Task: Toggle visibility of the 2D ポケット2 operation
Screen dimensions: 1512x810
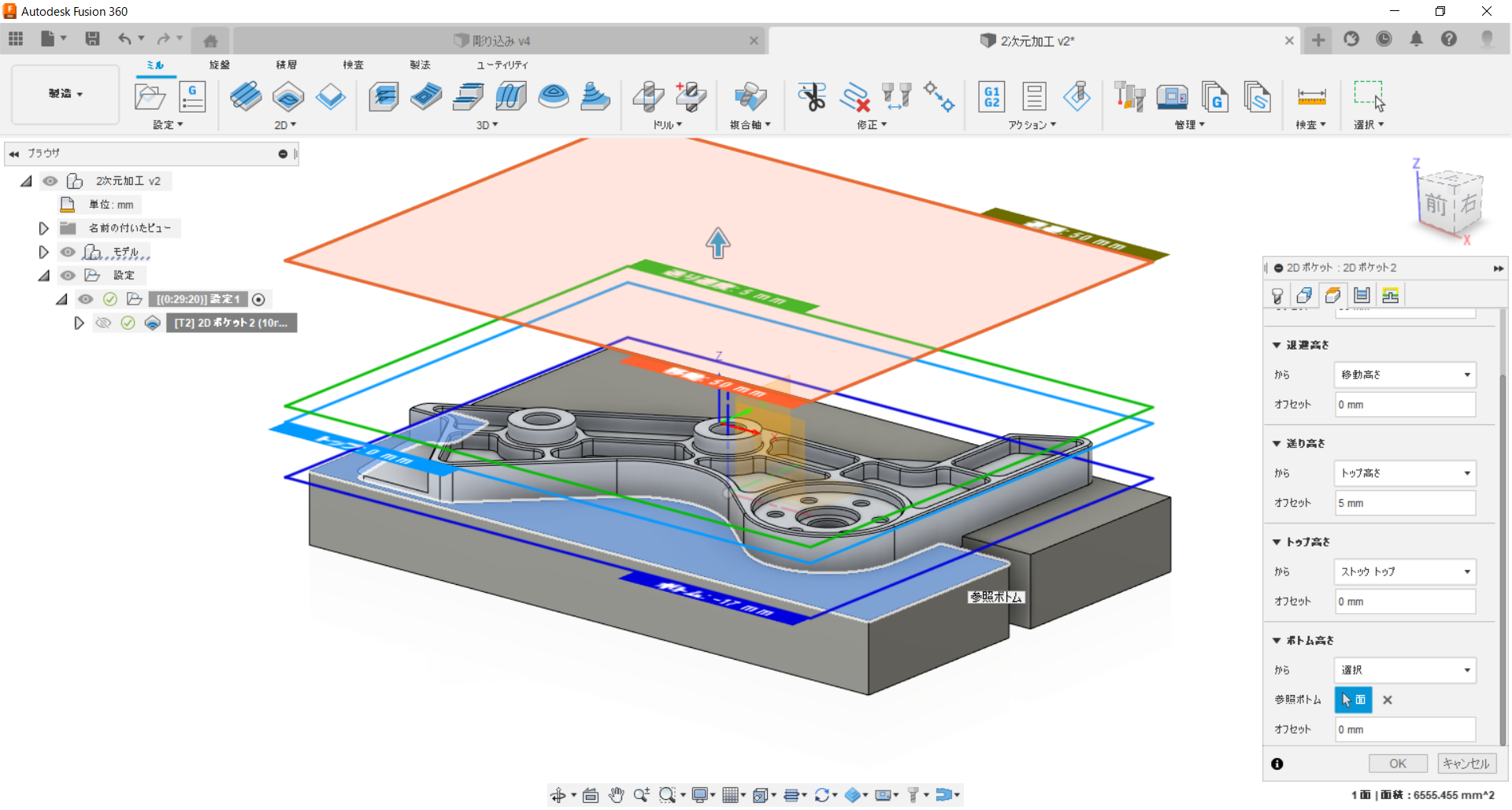Action: tap(103, 323)
